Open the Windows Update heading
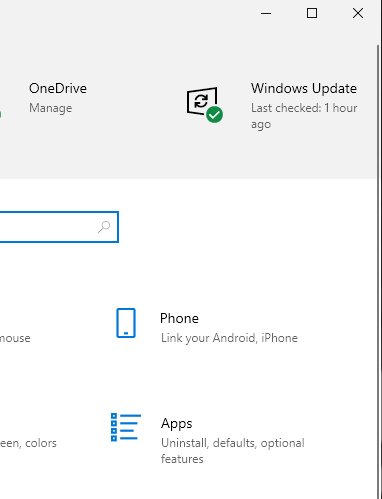Image resolution: width=382 pixels, height=499 pixels. click(x=304, y=88)
